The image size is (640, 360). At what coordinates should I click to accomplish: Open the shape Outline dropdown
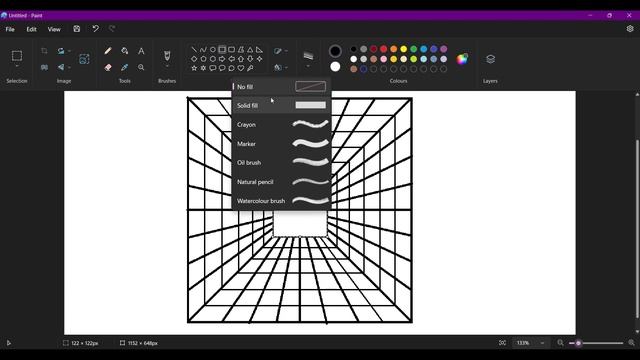pos(281,51)
